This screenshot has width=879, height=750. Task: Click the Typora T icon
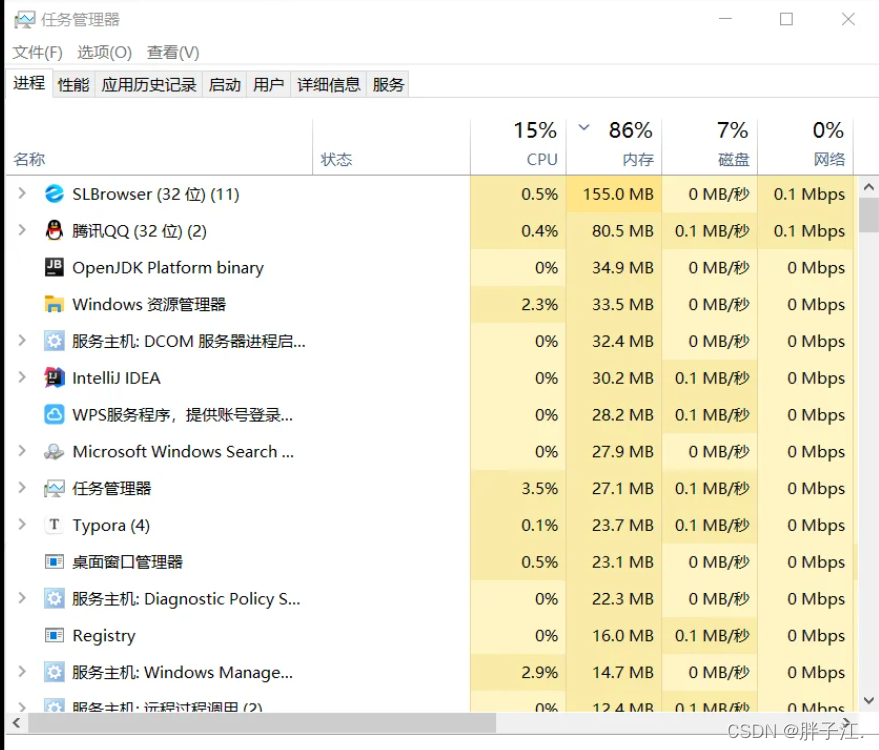pyautogui.click(x=54, y=525)
